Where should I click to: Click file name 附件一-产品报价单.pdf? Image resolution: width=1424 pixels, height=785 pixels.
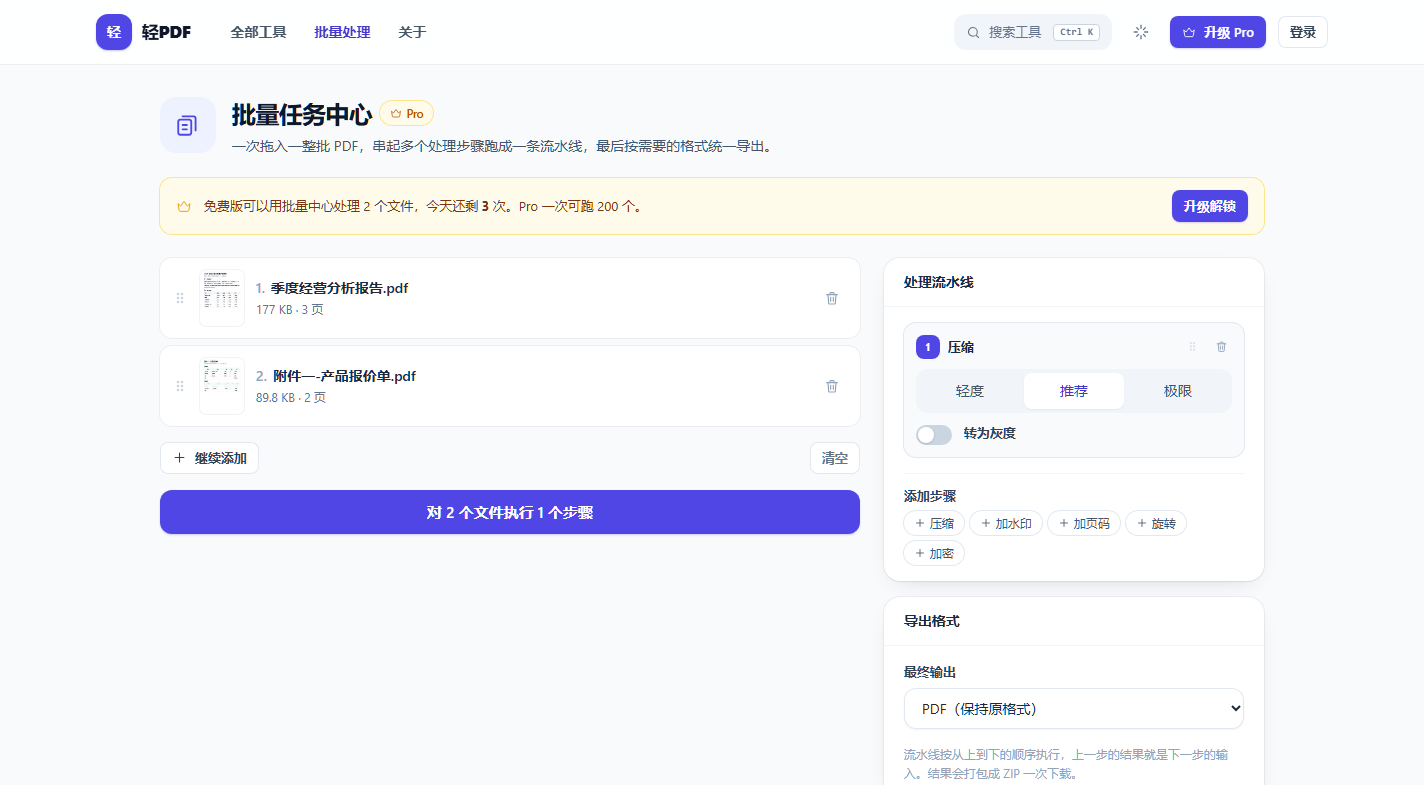click(344, 376)
